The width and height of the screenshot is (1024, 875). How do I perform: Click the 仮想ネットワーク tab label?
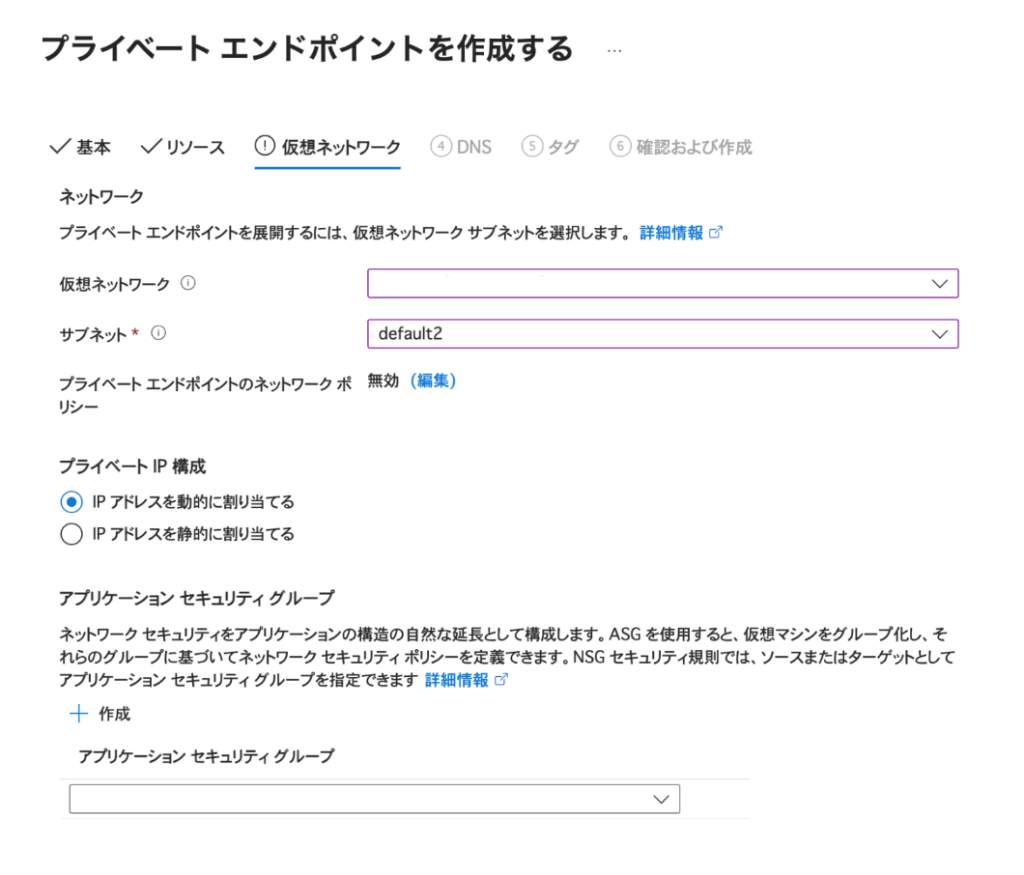coord(340,147)
